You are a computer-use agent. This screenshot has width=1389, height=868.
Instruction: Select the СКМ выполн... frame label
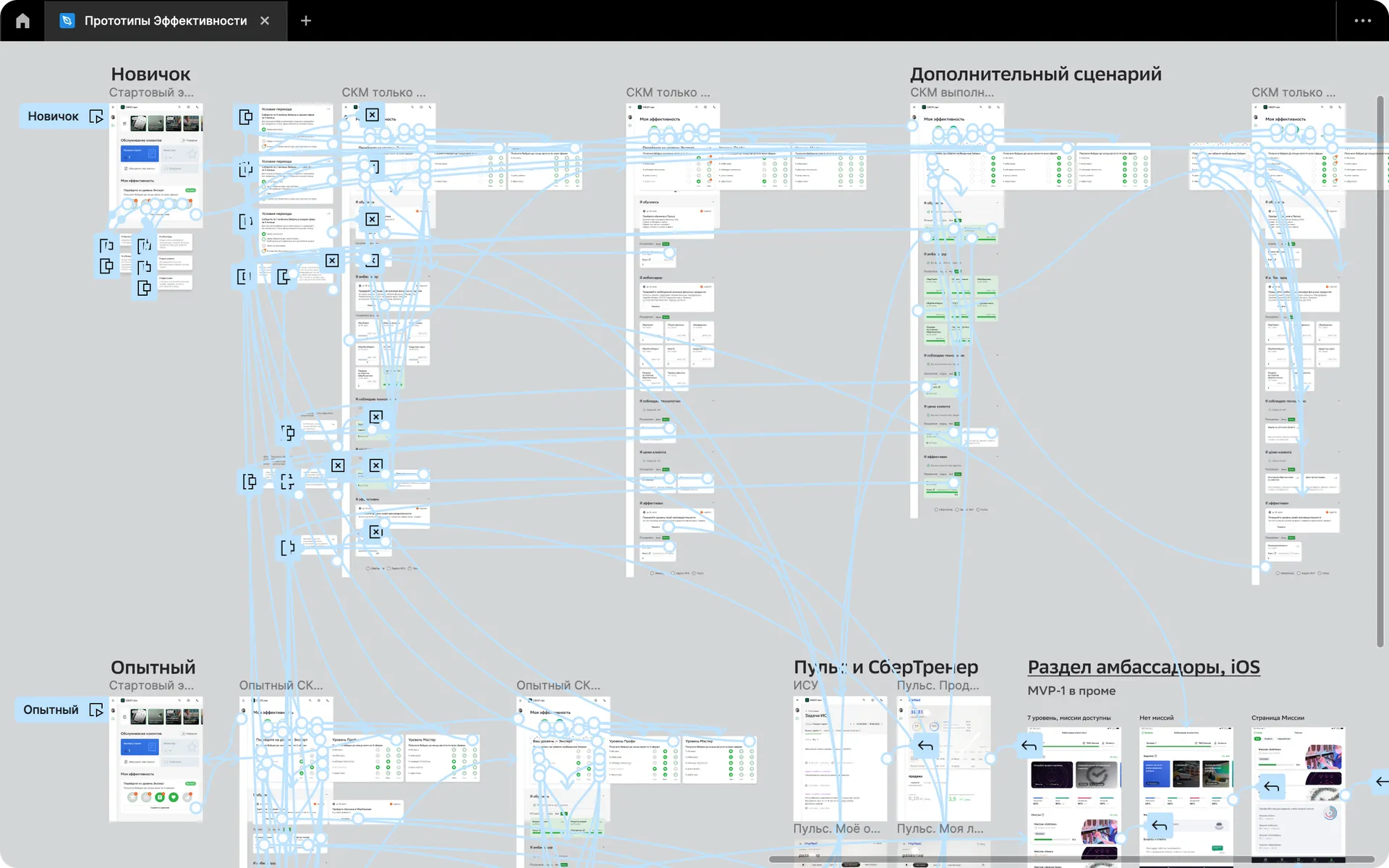pyautogui.click(x=951, y=93)
